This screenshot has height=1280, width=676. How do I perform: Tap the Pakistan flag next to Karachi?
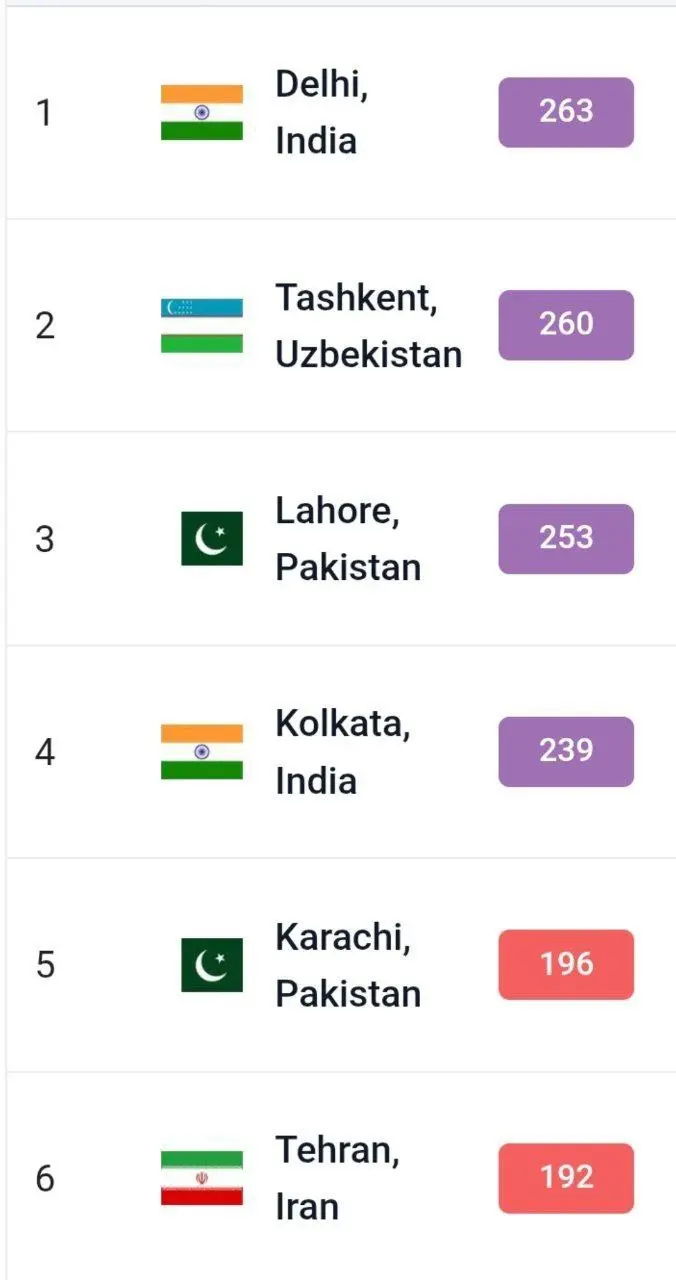(211, 965)
